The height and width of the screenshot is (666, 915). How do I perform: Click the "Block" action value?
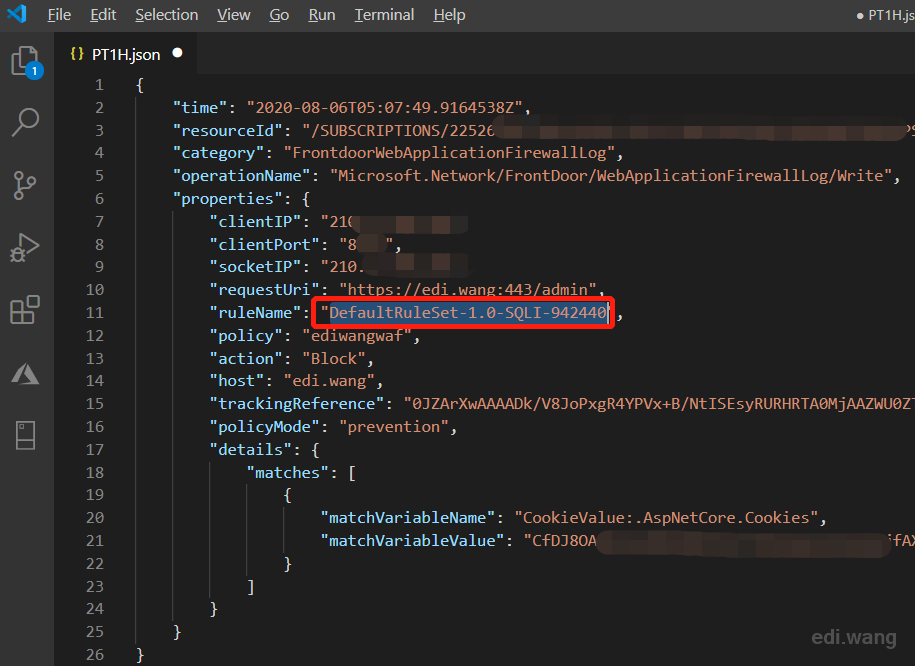click(x=334, y=358)
